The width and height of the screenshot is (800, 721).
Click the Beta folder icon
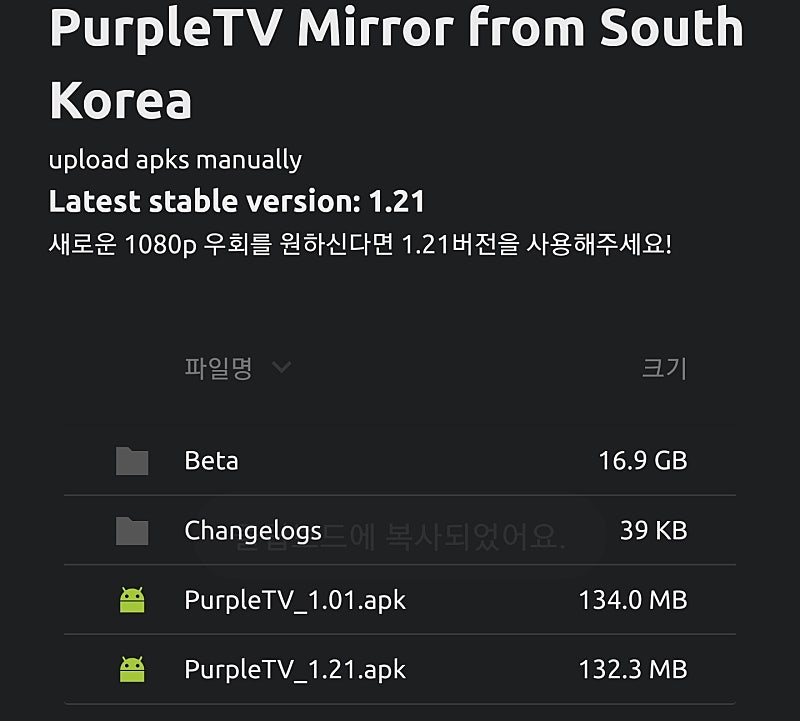(x=132, y=461)
